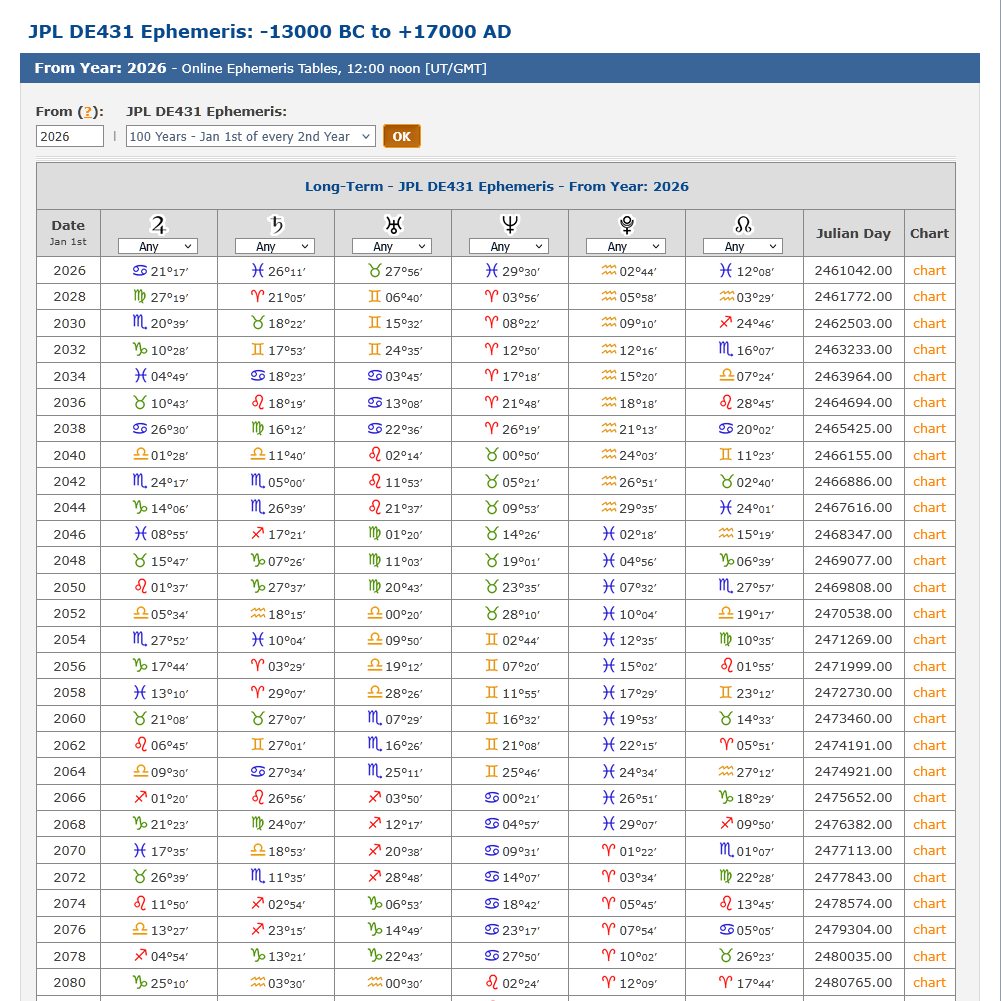Viewport: 1001px width, 1001px height.
Task: Open chart link for year 2080
Action: tap(929, 982)
